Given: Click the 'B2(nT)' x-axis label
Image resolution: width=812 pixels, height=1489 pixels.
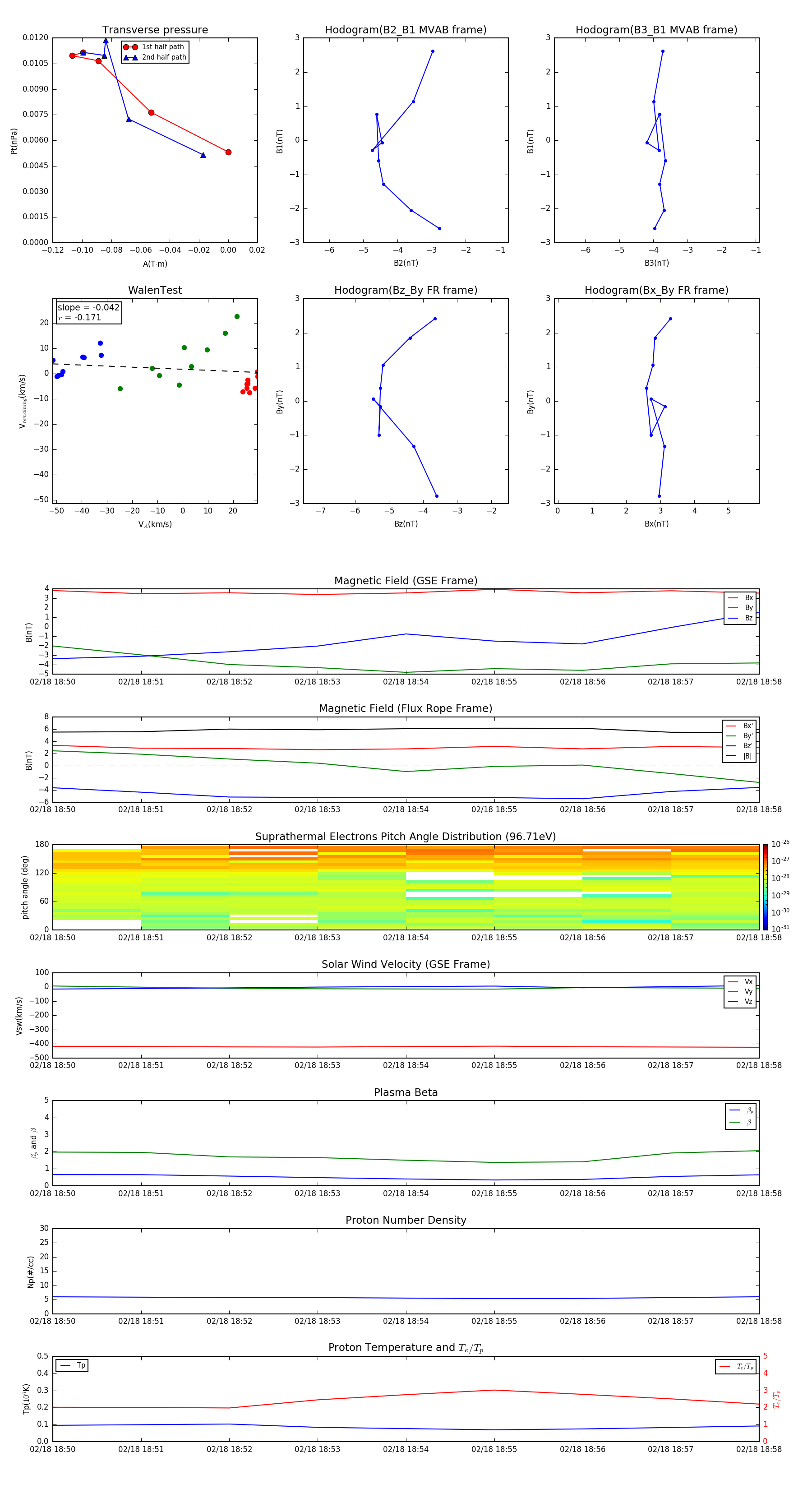Looking at the screenshot, I should pyautogui.click(x=406, y=263).
